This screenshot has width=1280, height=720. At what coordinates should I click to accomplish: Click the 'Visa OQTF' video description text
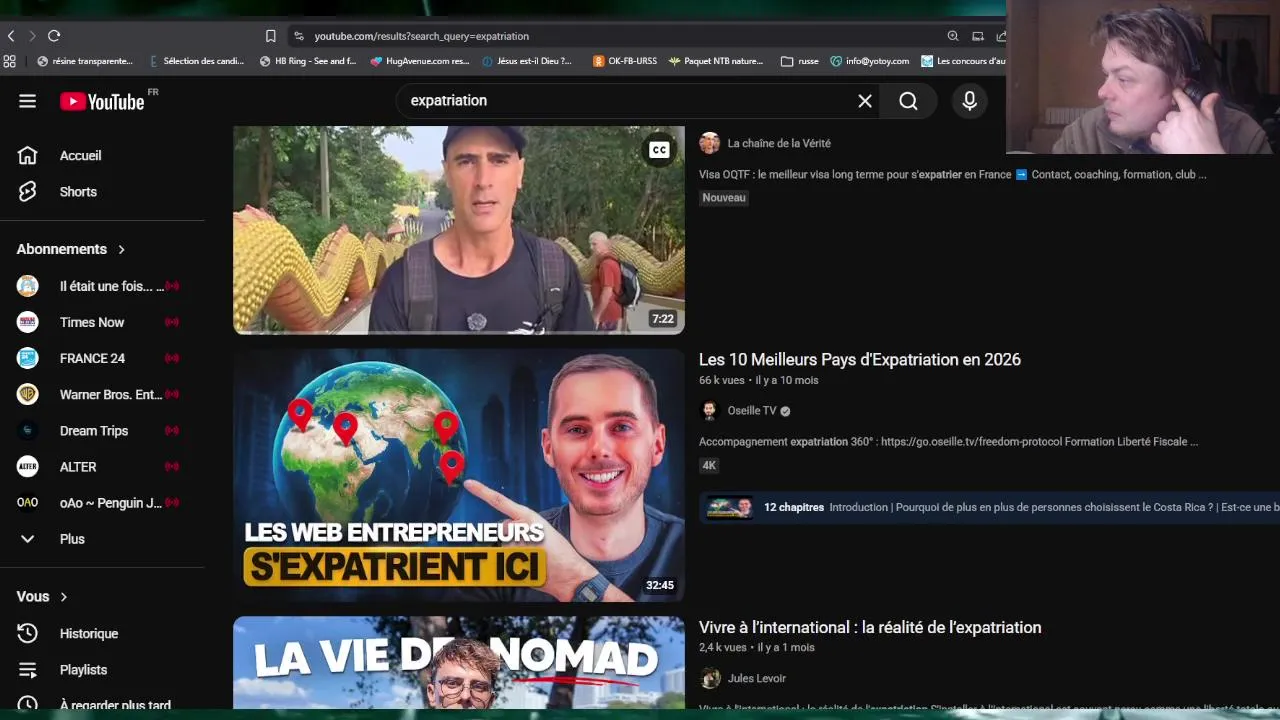(x=953, y=174)
